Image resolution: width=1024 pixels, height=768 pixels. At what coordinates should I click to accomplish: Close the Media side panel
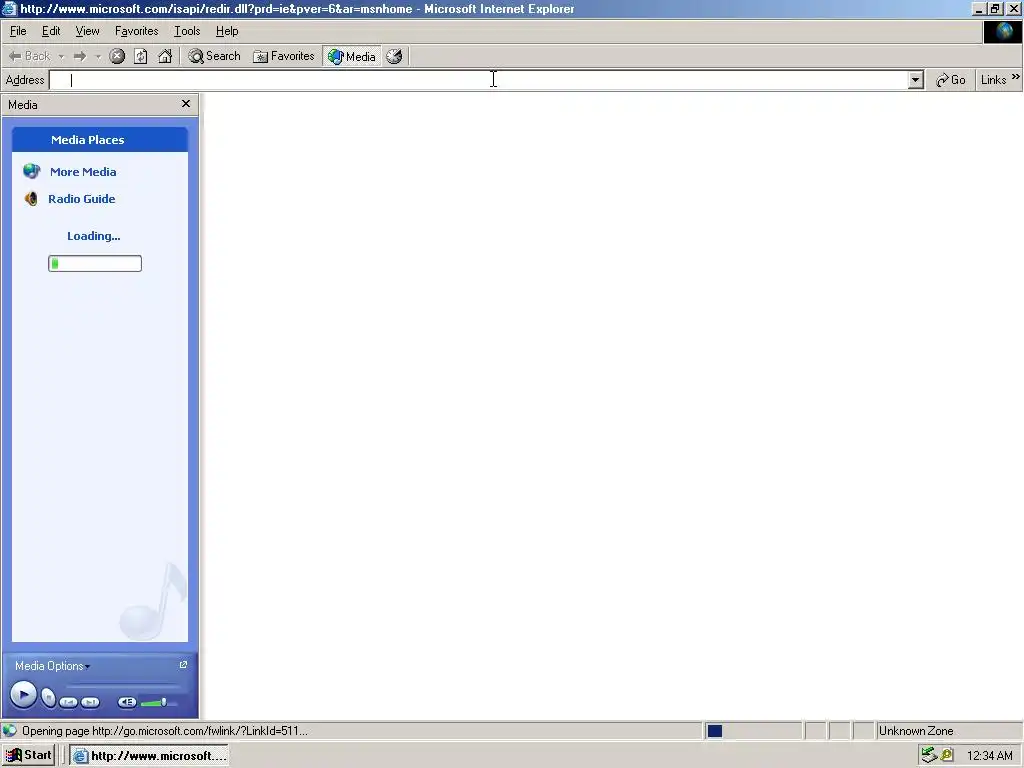tap(186, 104)
